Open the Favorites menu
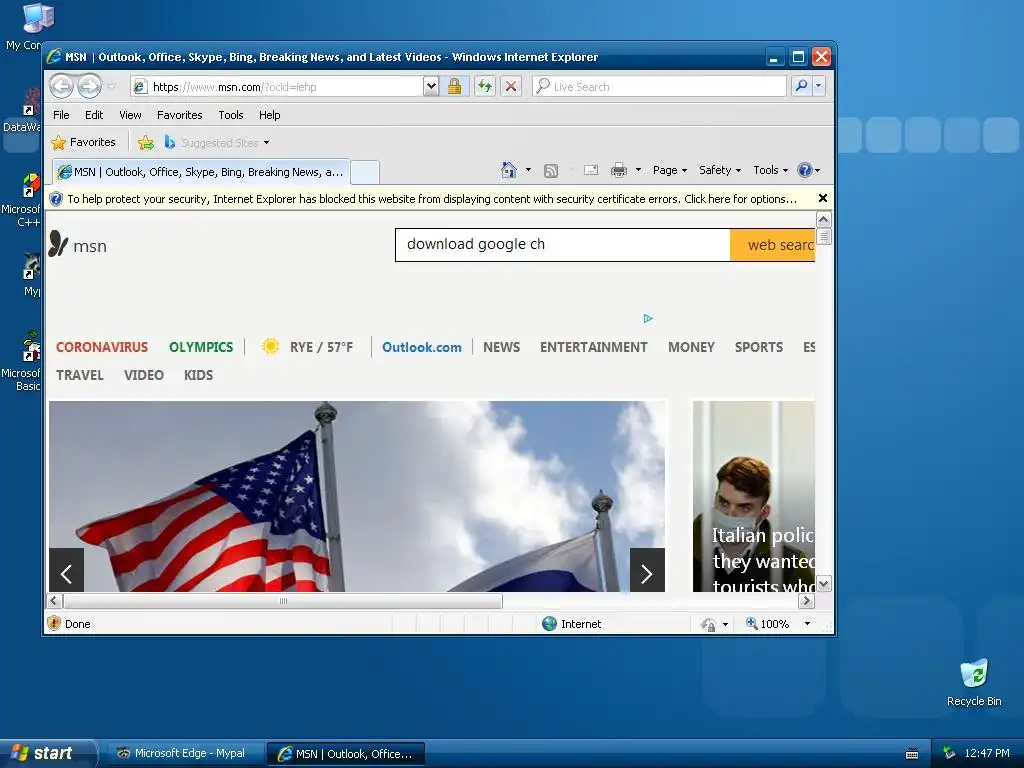1024x768 pixels. (x=180, y=115)
